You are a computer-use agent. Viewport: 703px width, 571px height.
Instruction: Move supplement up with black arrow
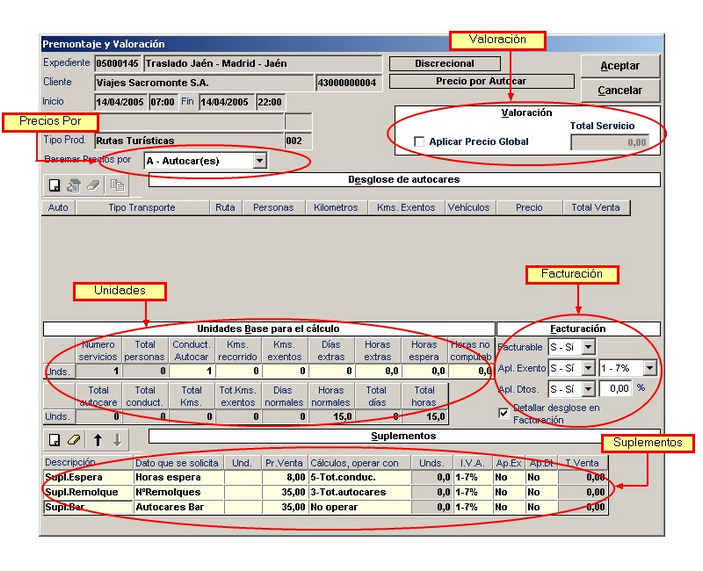98,440
